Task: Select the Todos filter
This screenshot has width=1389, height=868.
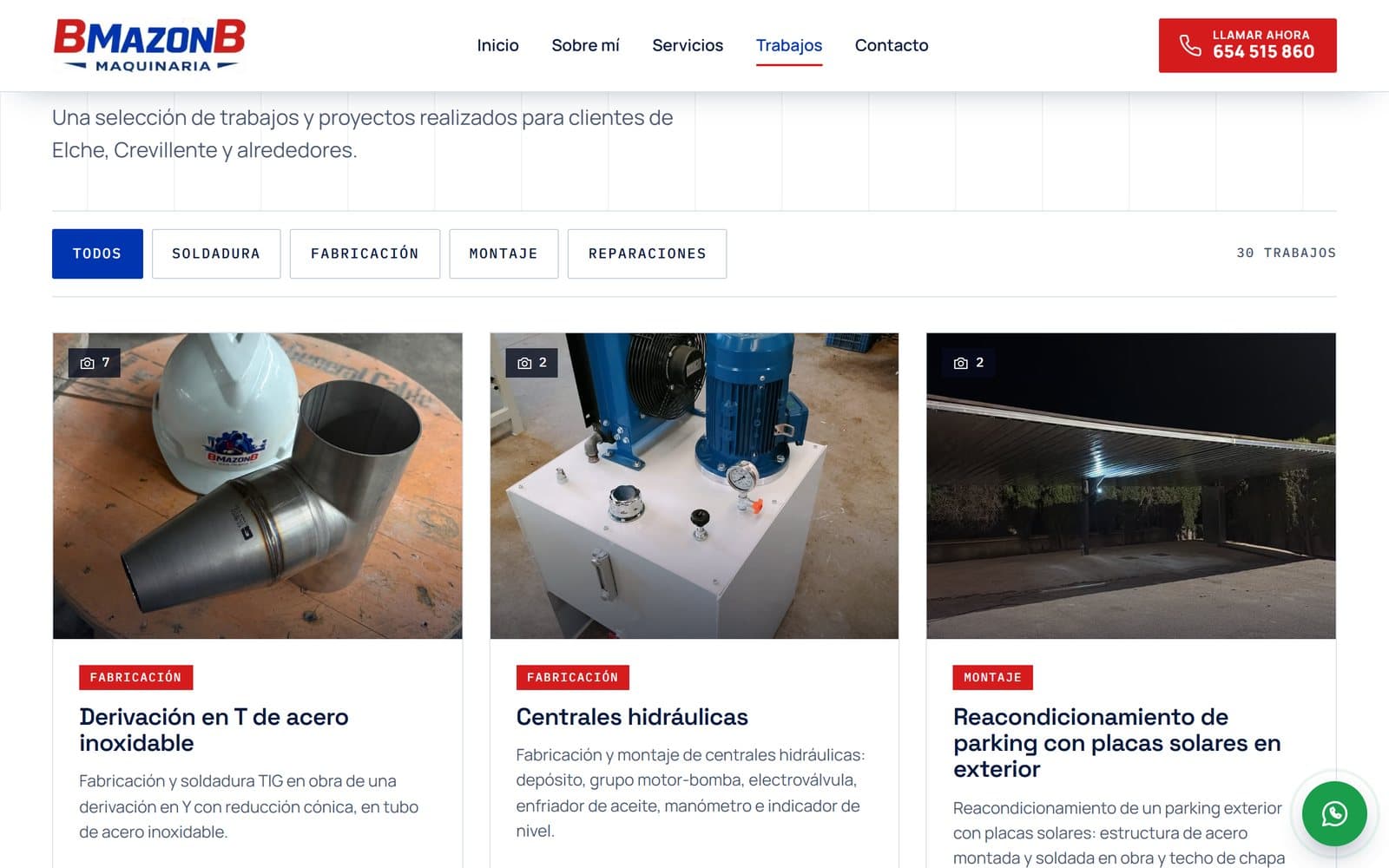Action: pos(97,253)
